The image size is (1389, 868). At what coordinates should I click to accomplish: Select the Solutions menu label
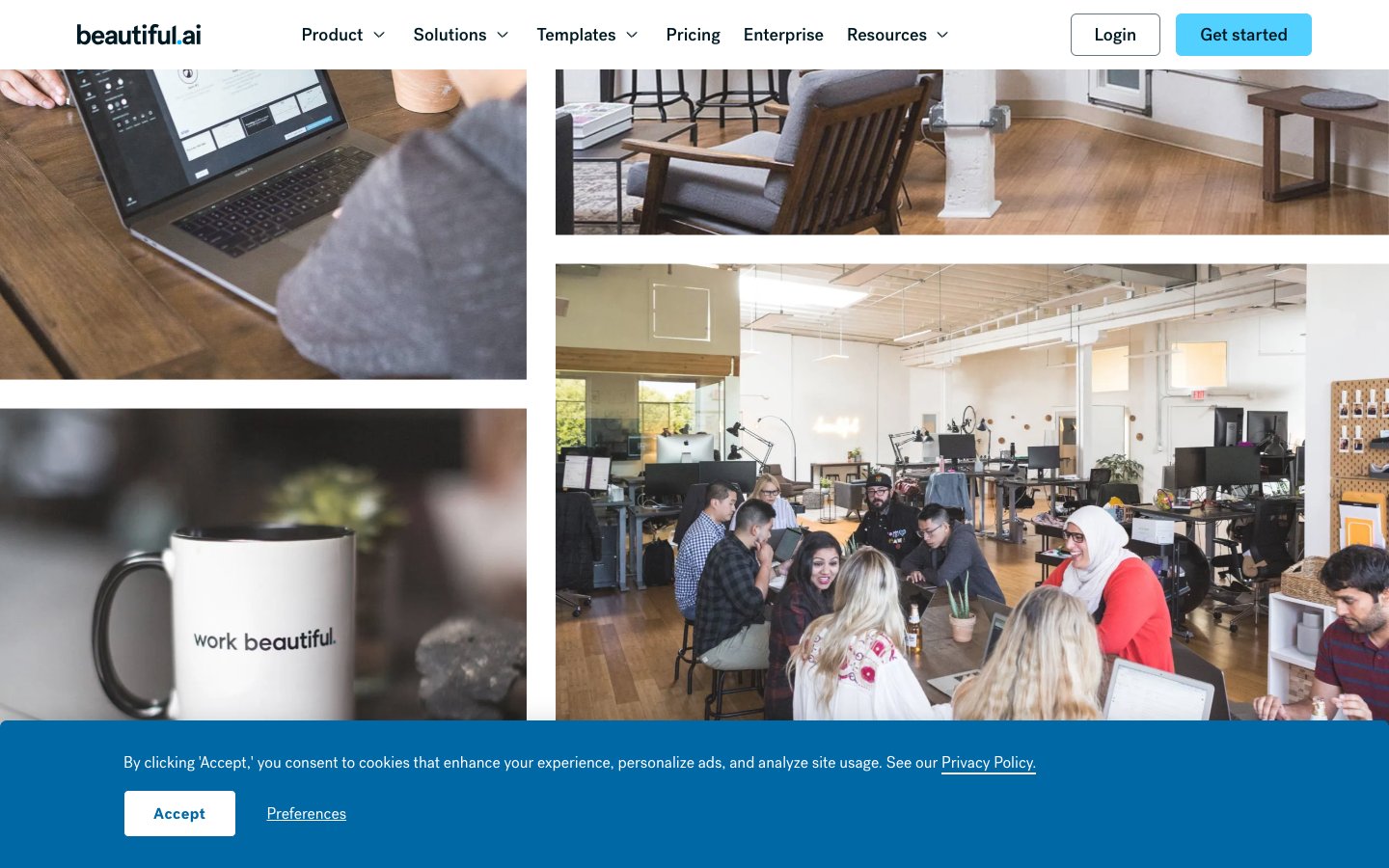(x=449, y=35)
